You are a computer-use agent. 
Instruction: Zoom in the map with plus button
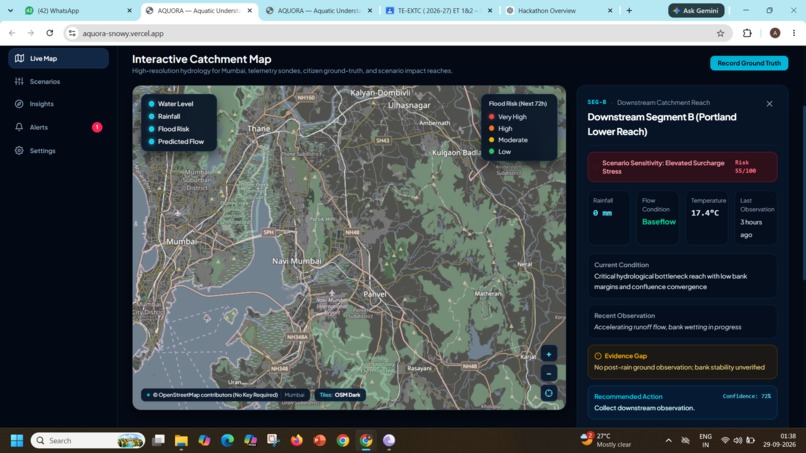(548, 354)
